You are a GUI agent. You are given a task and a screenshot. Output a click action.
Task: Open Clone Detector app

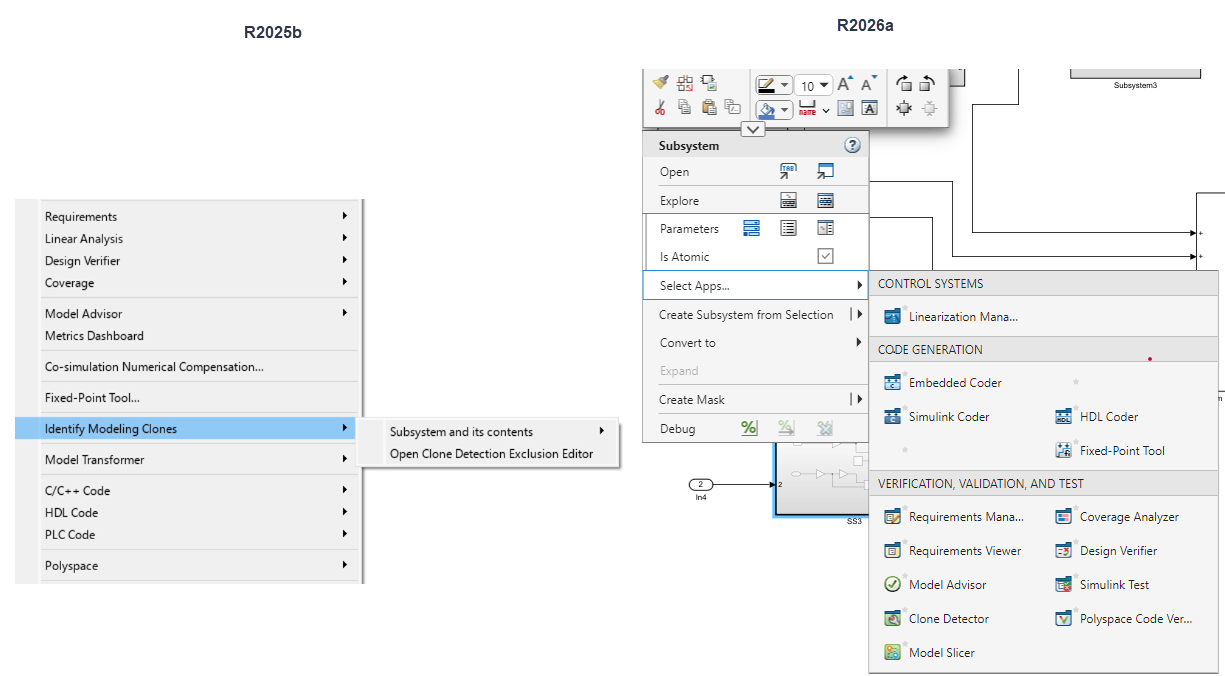937,619
